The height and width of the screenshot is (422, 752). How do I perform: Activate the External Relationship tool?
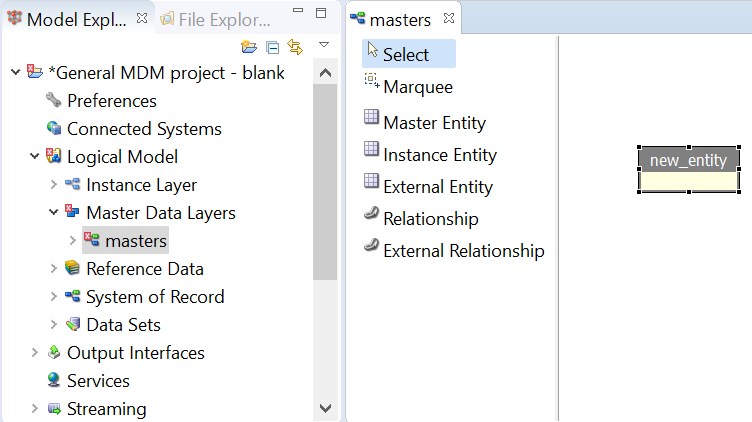point(463,251)
